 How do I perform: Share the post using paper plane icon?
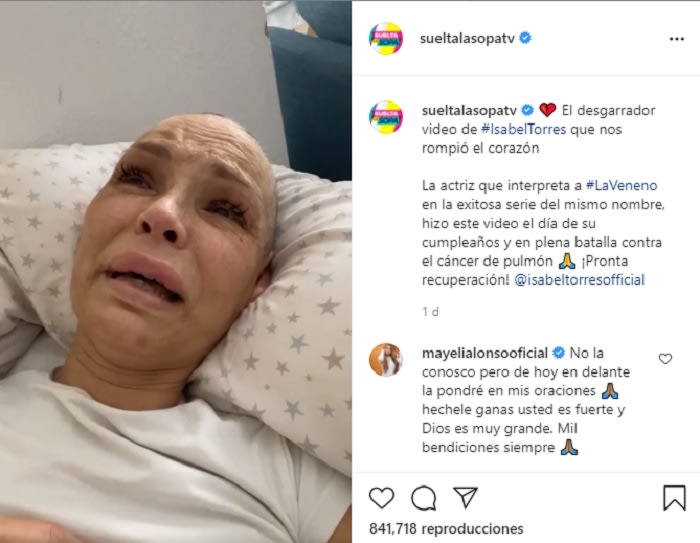click(466, 497)
